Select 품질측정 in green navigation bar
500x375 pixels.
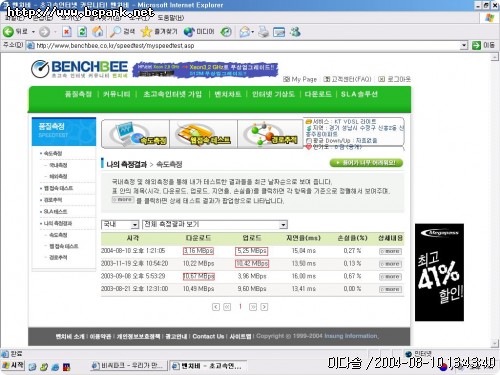click(x=78, y=94)
